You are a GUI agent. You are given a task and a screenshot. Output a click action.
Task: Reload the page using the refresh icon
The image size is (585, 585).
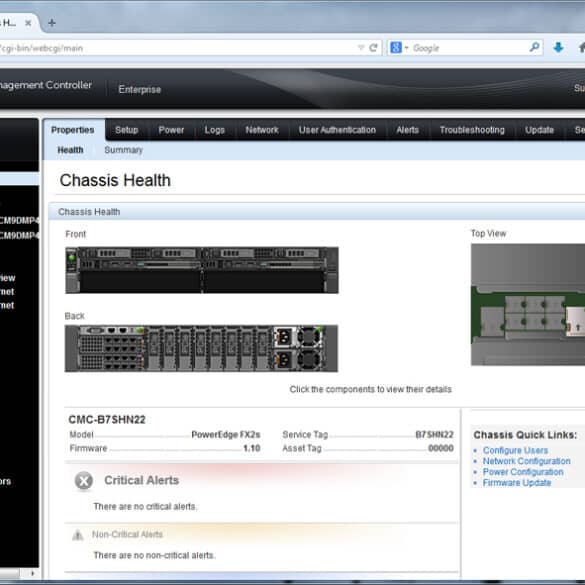tap(373, 48)
